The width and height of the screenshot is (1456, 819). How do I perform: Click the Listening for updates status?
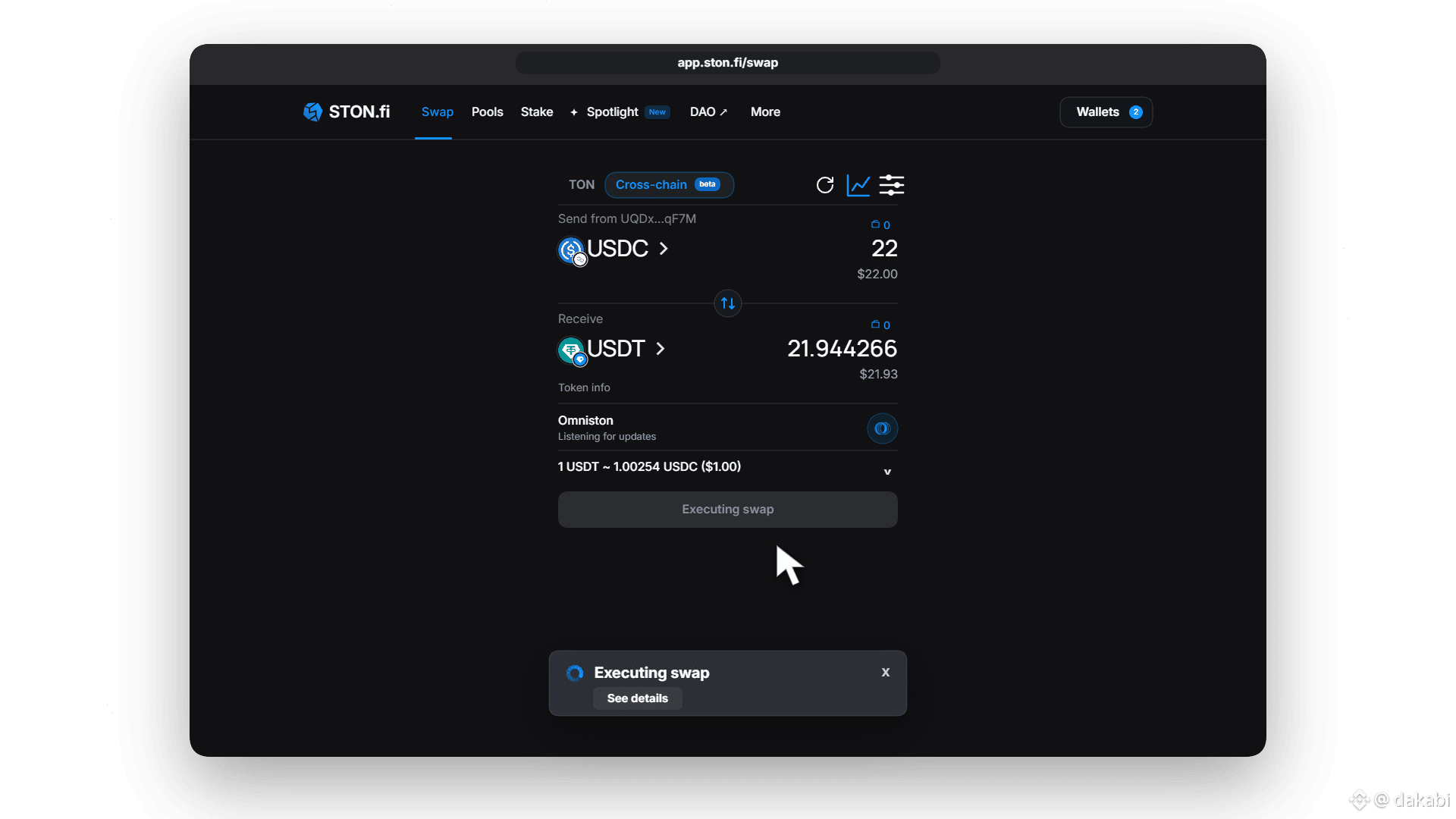(x=607, y=437)
